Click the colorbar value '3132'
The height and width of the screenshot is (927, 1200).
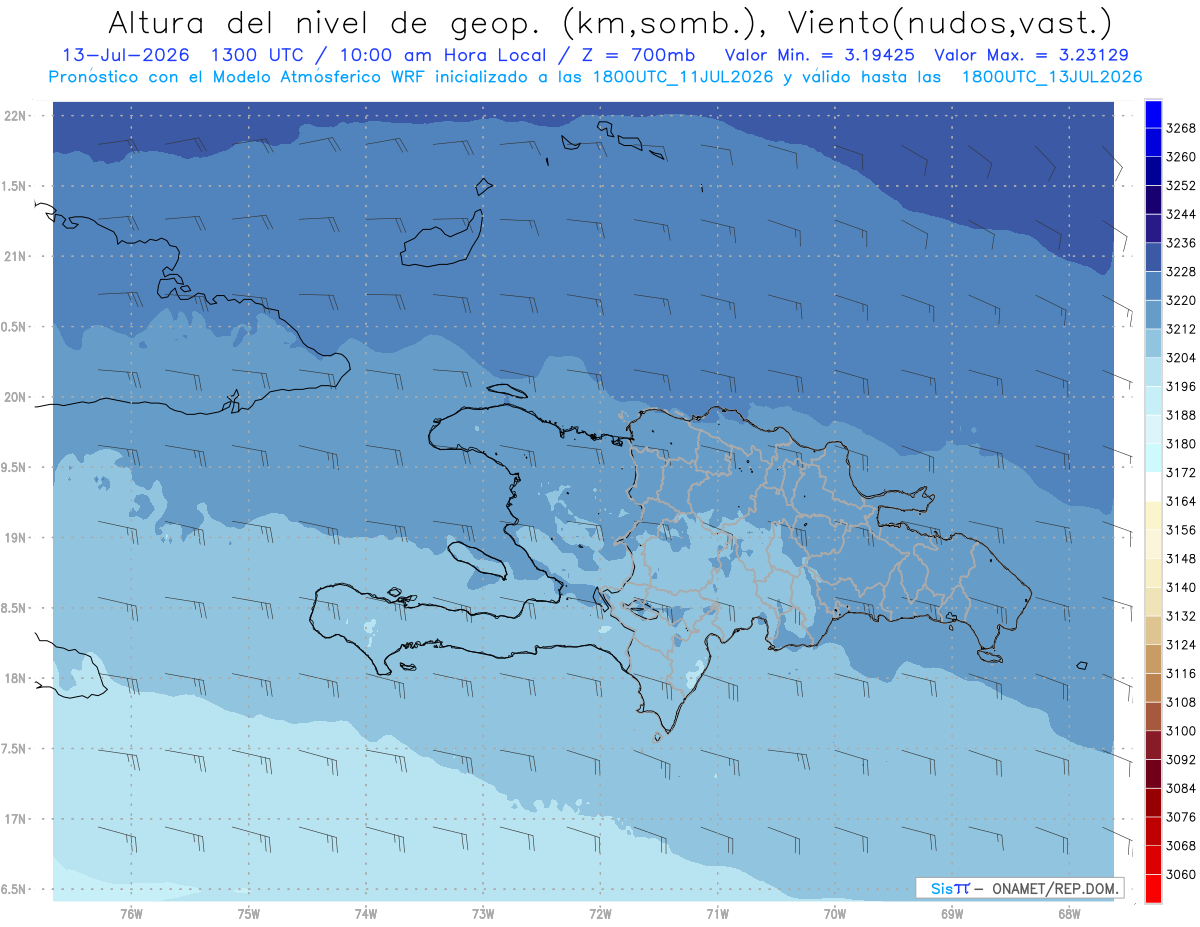pos(1181,616)
